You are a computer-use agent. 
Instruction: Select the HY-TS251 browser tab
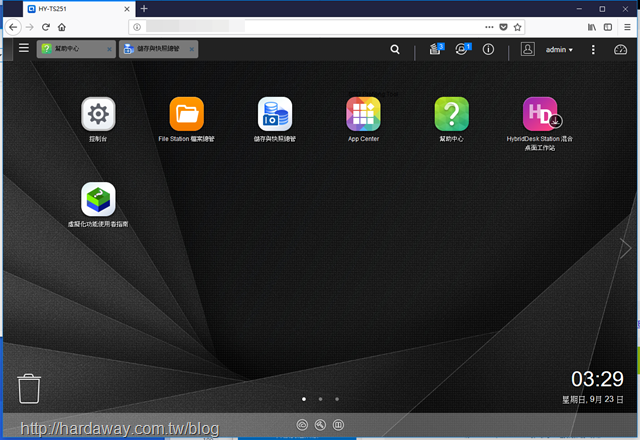pyautogui.click(x=79, y=9)
